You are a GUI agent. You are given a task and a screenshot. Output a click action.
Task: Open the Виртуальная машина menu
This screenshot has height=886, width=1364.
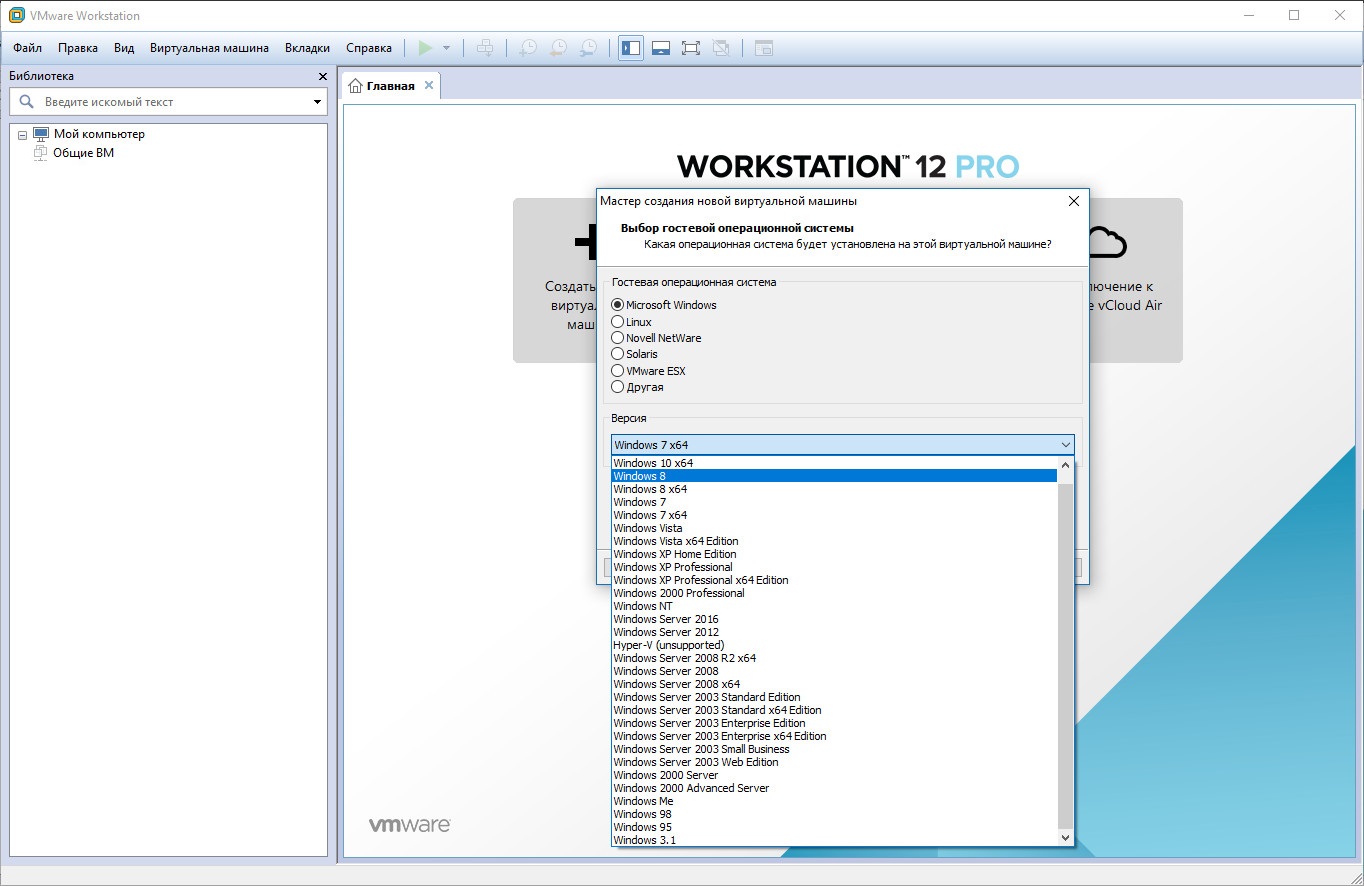[x=209, y=48]
